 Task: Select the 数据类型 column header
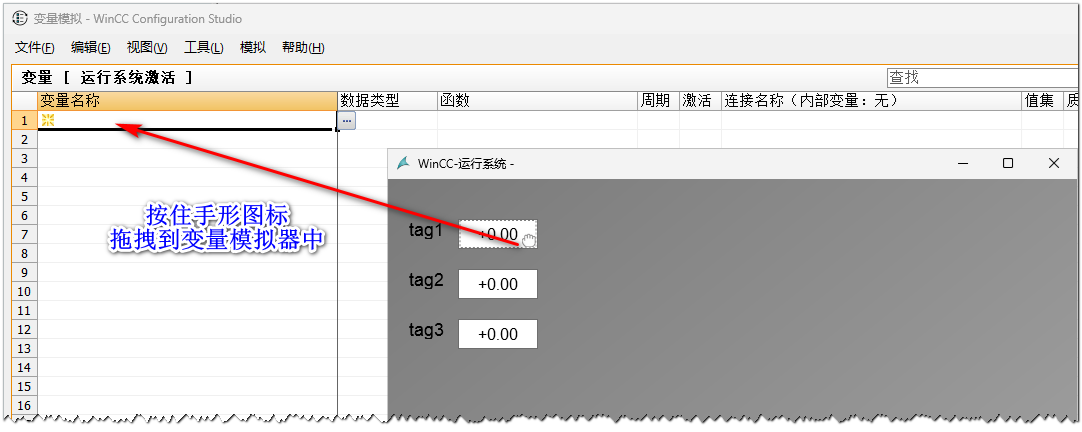387,101
